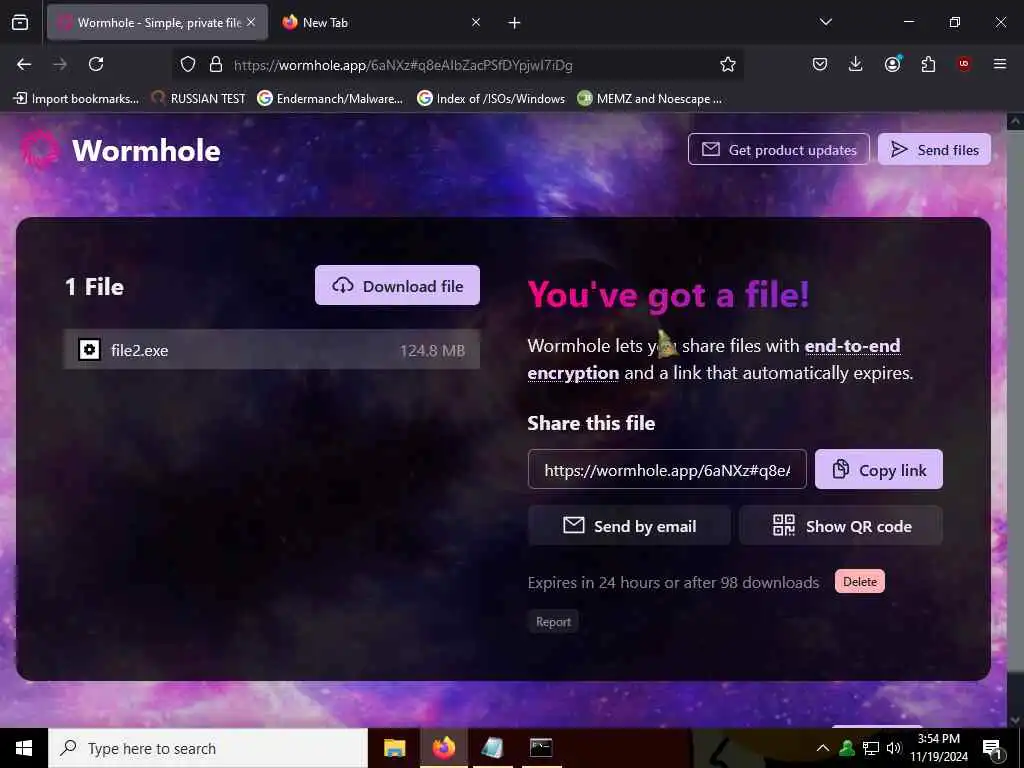This screenshot has height=768, width=1024.
Task: Open the command prompt taskbar icon
Action: 541,748
